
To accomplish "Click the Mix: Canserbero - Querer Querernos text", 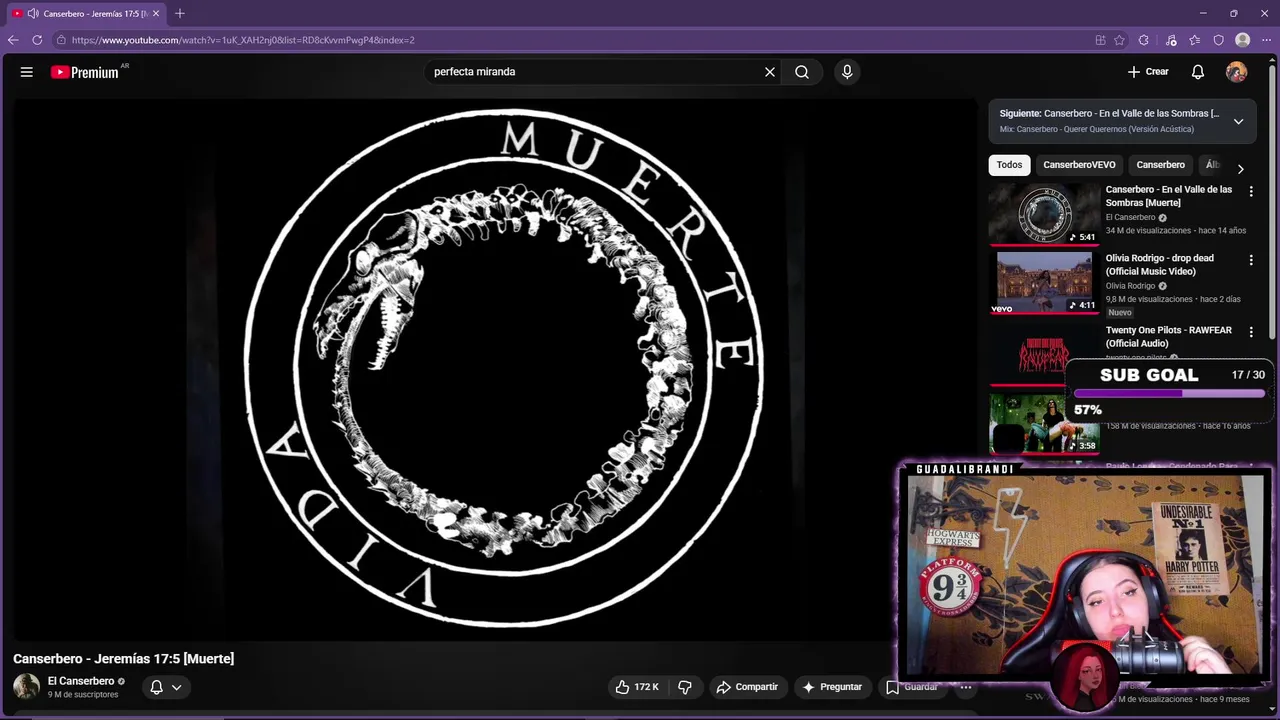I will point(1097,129).
